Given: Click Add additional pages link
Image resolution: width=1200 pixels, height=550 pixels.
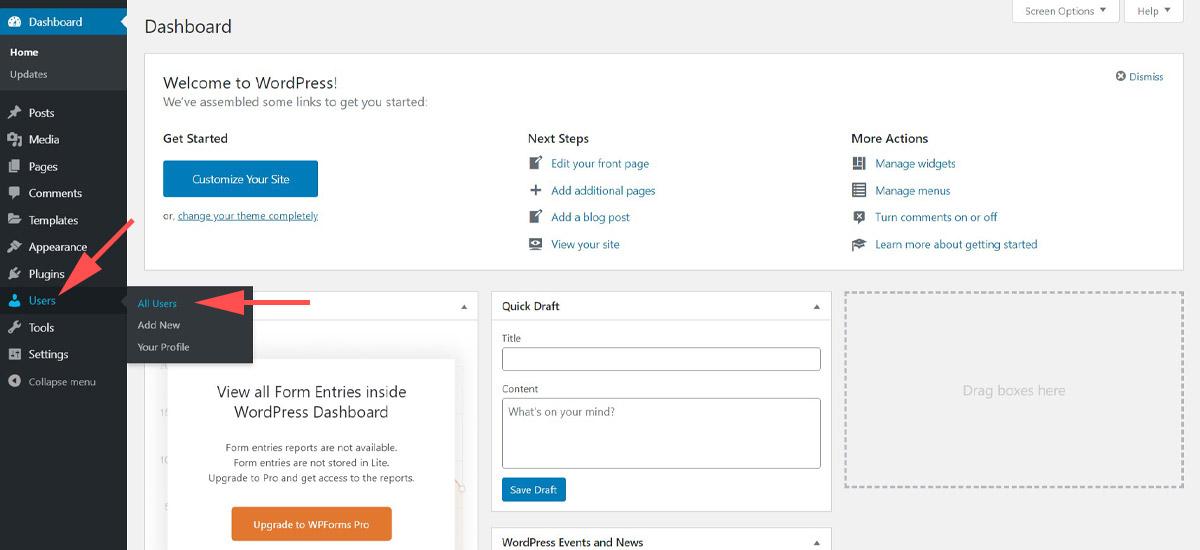Looking at the screenshot, I should pyautogui.click(x=603, y=190).
